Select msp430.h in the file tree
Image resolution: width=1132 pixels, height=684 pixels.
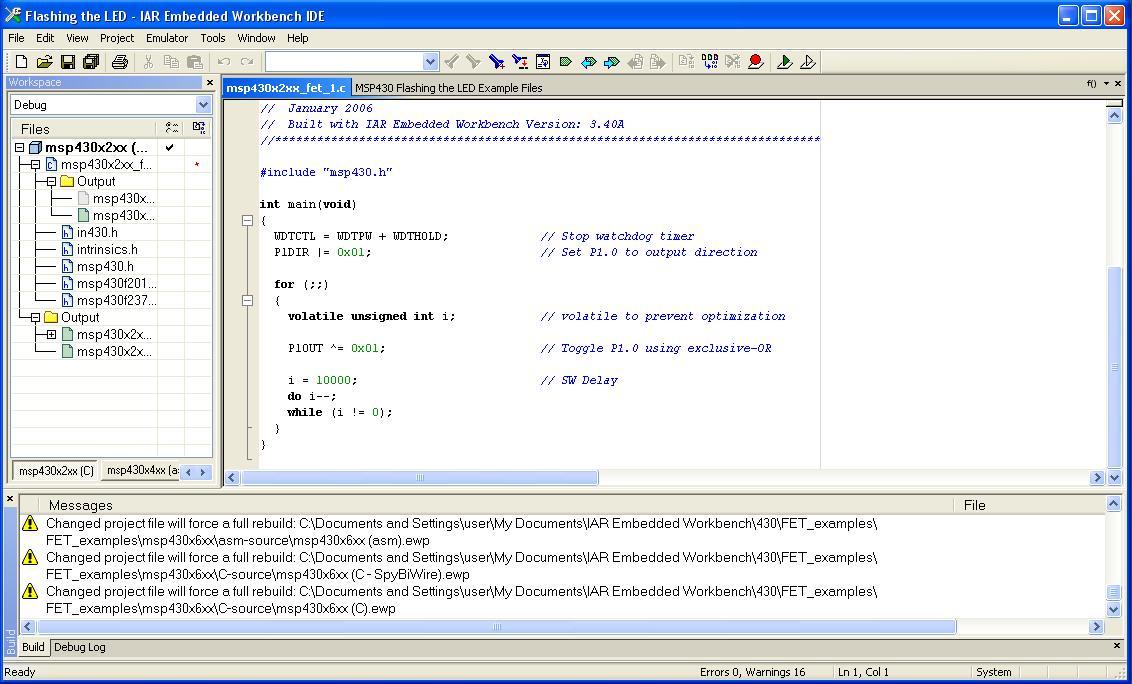105,267
